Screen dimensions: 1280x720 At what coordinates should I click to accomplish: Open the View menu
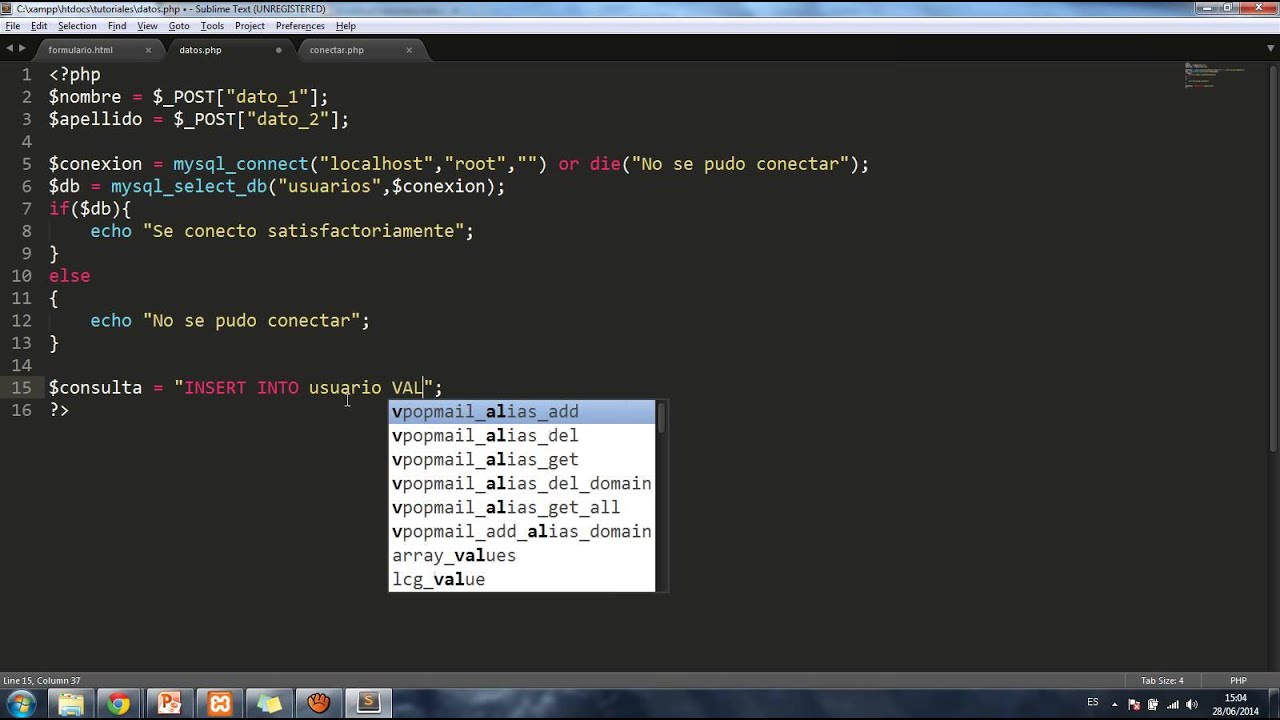coord(147,26)
